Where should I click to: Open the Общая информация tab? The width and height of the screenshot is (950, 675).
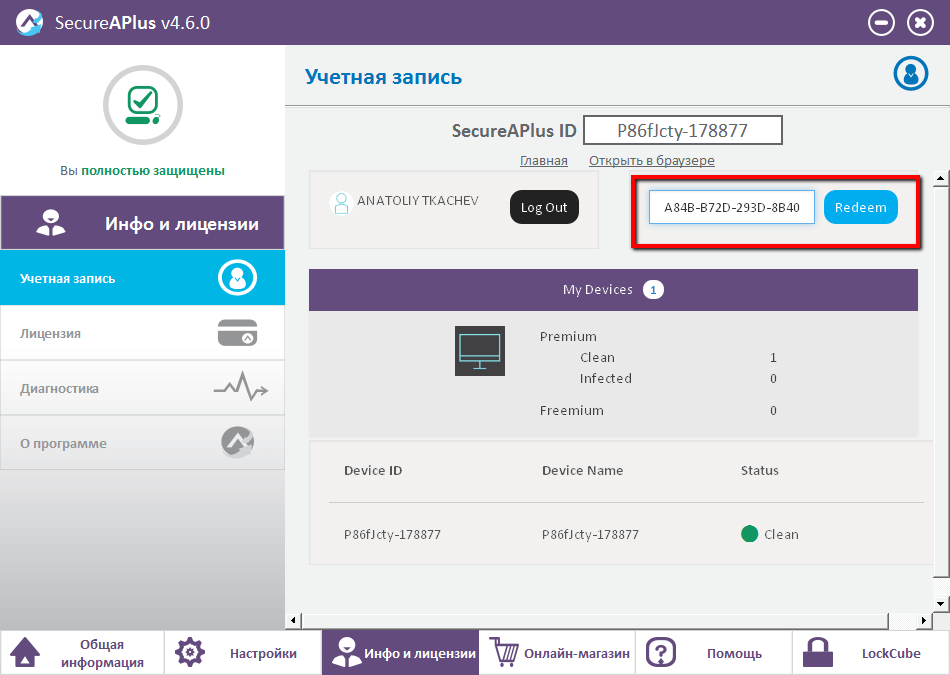(82, 651)
